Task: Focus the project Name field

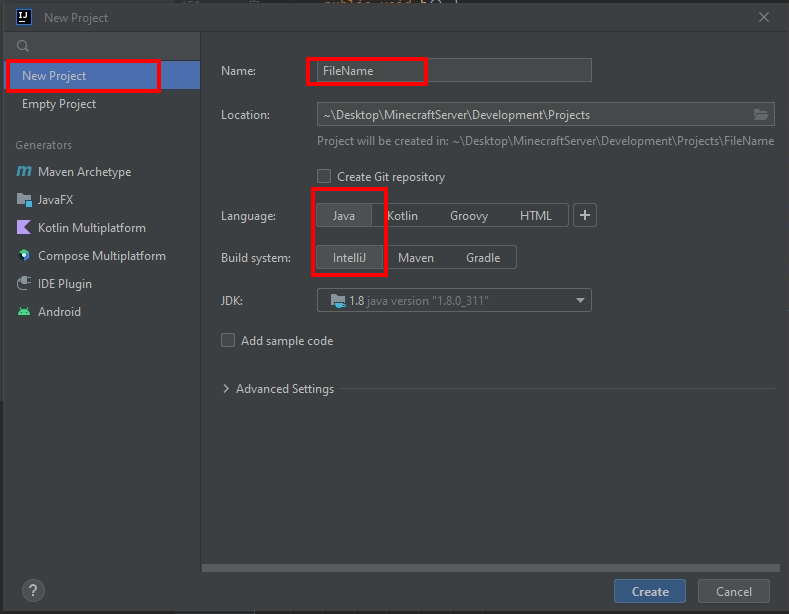Action: coord(454,70)
